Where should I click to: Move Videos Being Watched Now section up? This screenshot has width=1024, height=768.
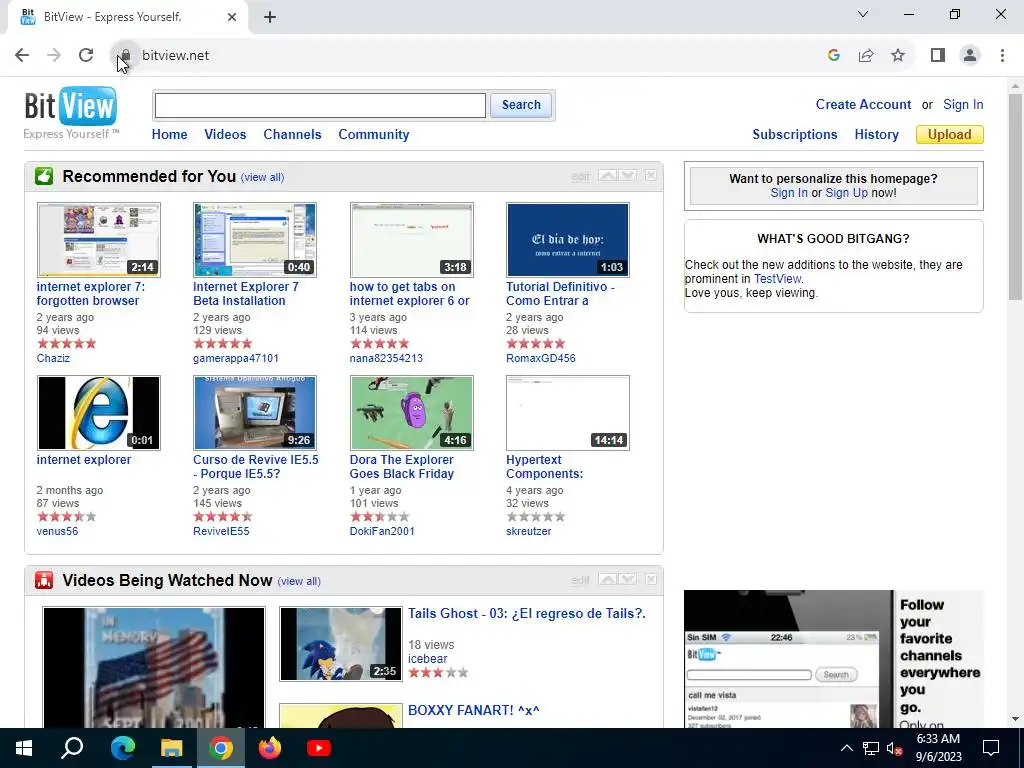tap(607, 579)
